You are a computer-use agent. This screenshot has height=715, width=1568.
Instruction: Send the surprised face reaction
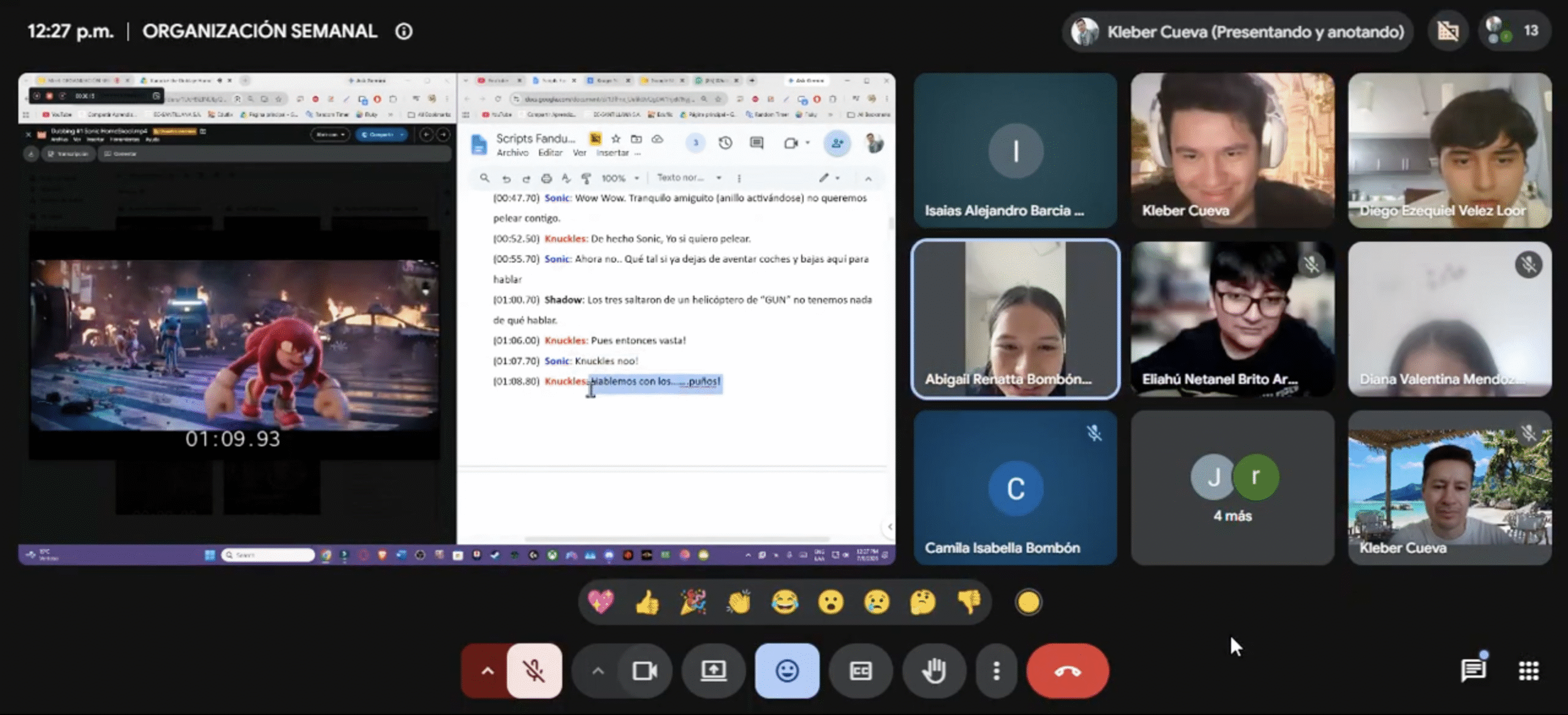pos(831,602)
